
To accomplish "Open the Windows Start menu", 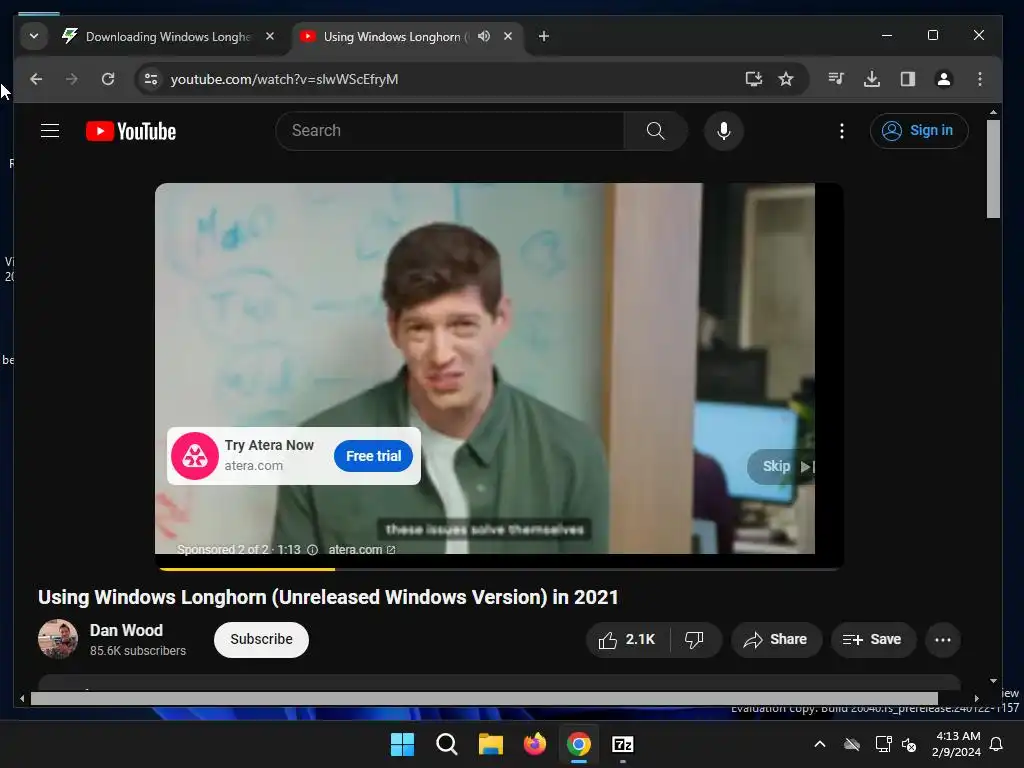I will point(402,744).
